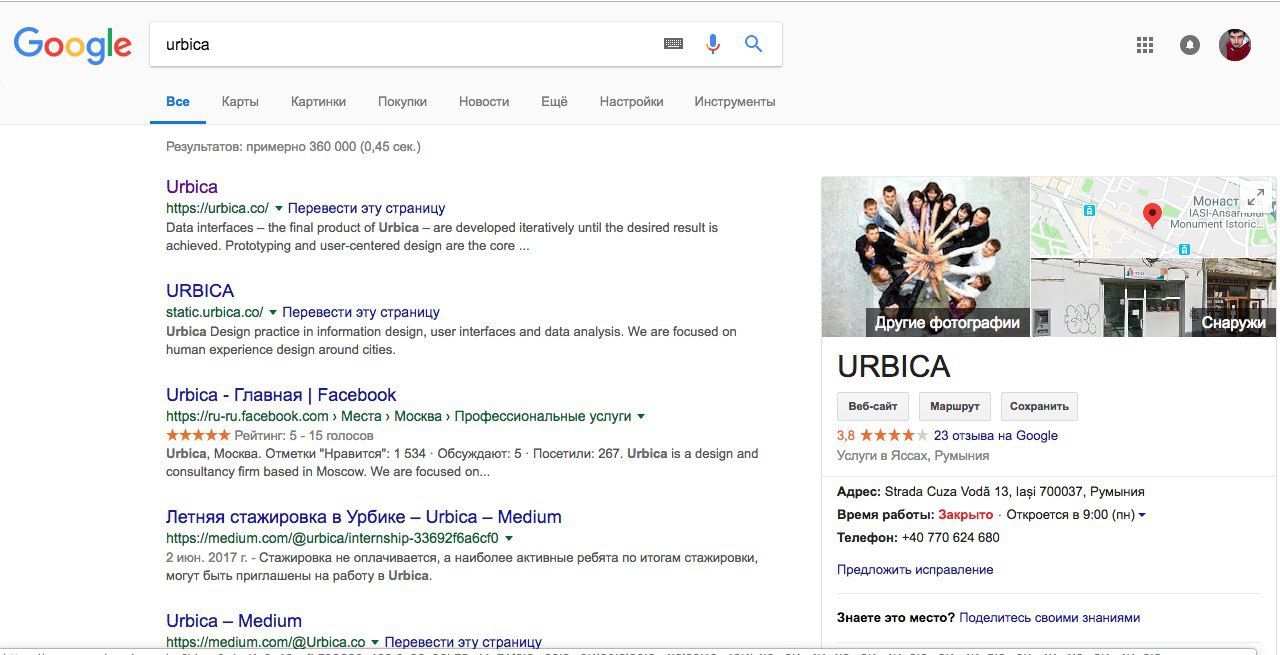The height and width of the screenshot is (655, 1280).
Task: Click the red Закрыто status text
Action: click(966, 515)
